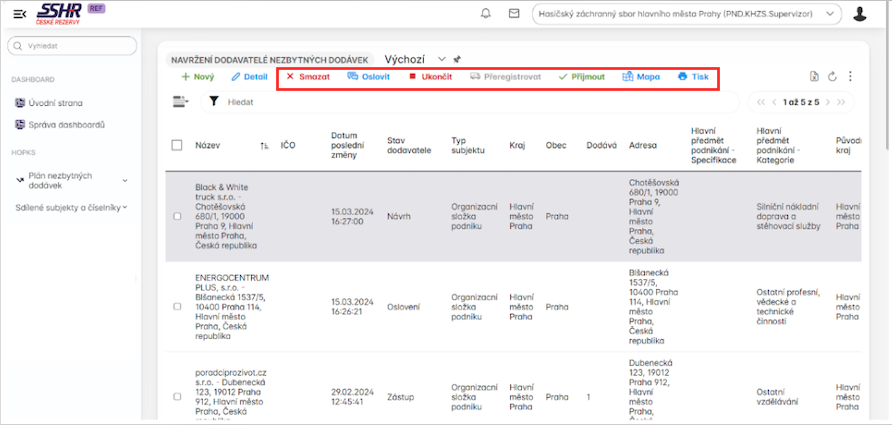Pin the Výchozí view
The width and height of the screenshot is (892, 425).
pos(457,59)
